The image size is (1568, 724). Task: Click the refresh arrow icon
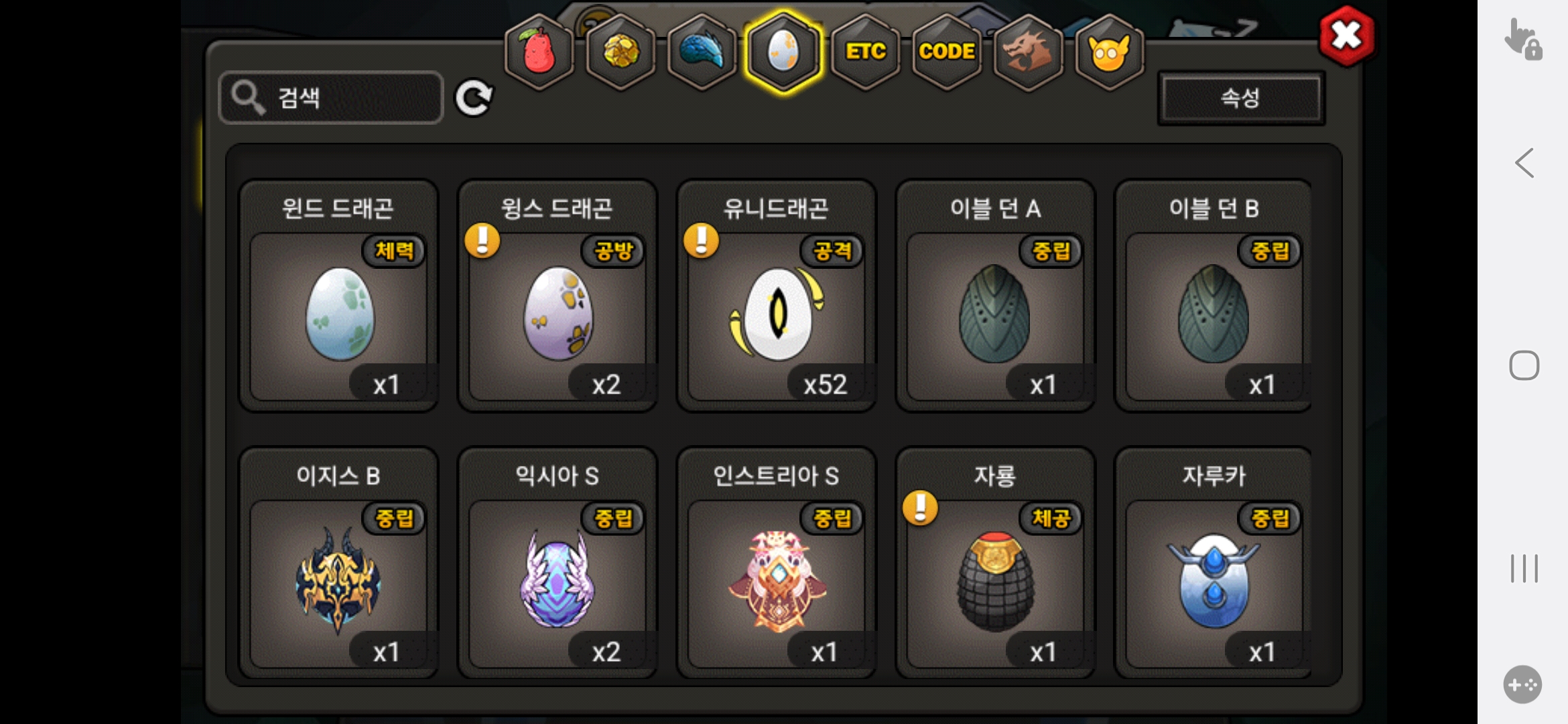[x=474, y=99]
